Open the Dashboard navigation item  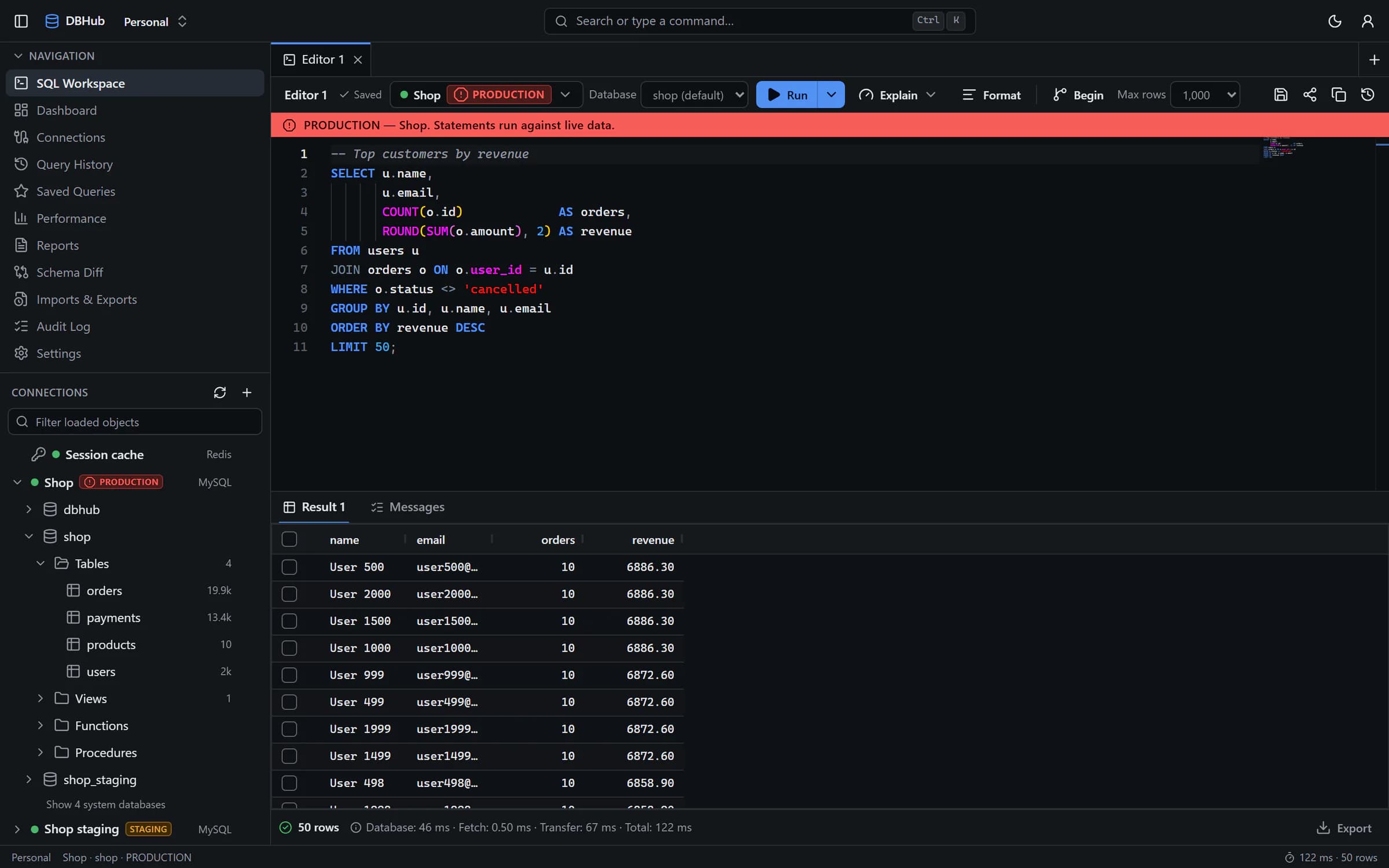[135, 110]
